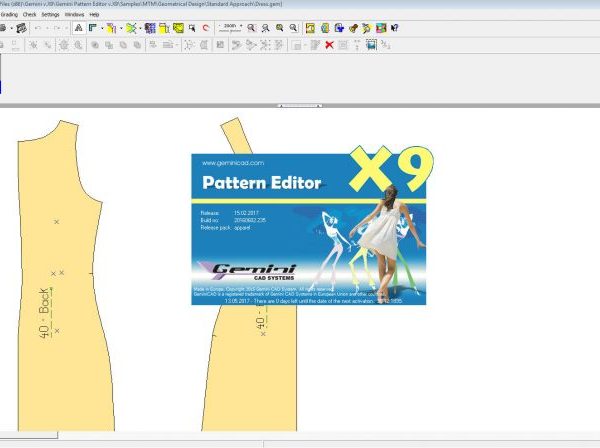Open the Grading menu
Image resolution: width=600 pixels, height=448 pixels.
pyautogui.click(x=8, y=15)
